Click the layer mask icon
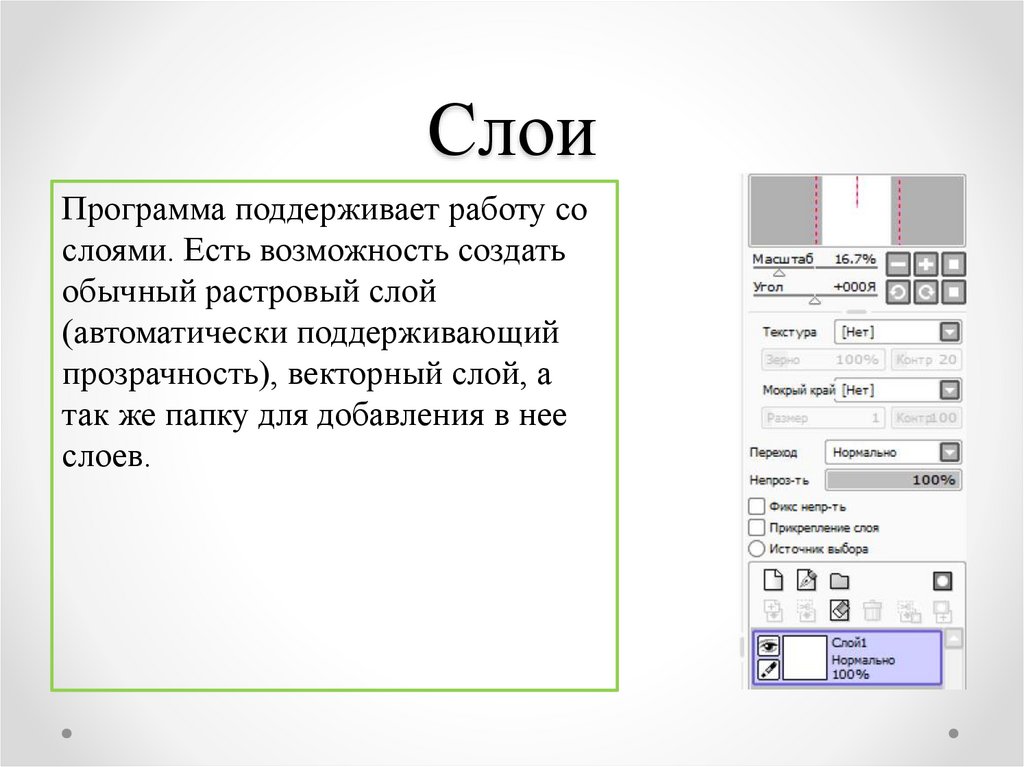 942,581
